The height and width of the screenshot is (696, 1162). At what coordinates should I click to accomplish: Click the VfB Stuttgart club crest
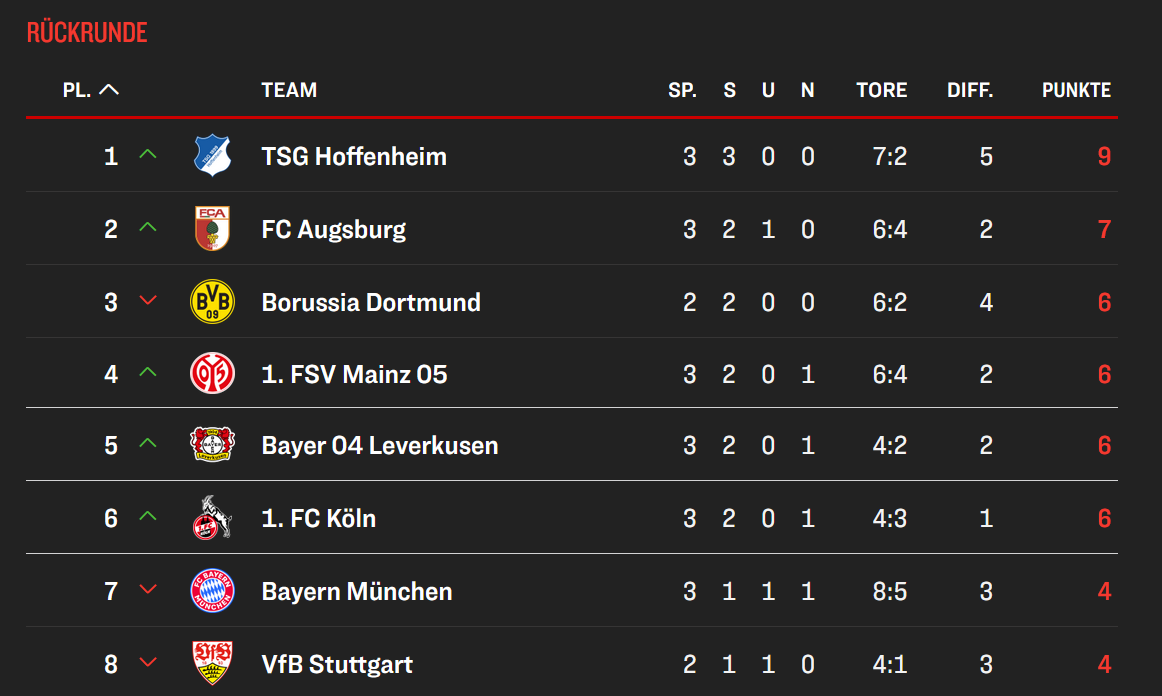coord(212,663)
